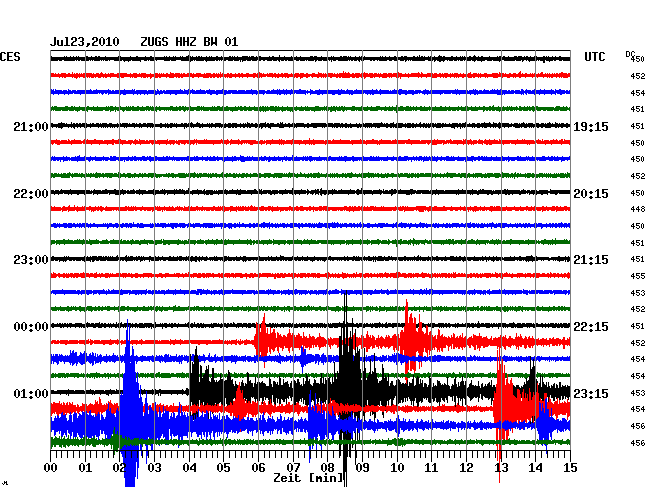Click the left time label "22:00"
The height and width of the screenshot is (494, 650).
click(x=31, y=194)
